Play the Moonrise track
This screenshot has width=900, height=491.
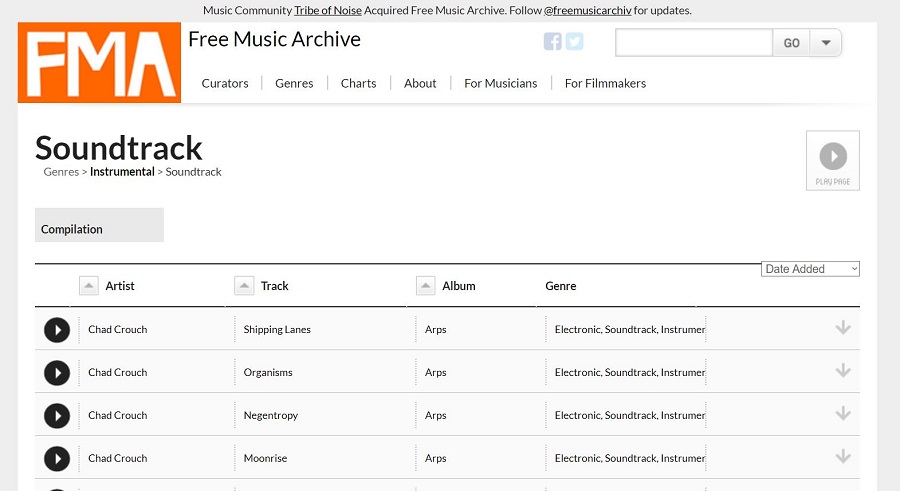pos(57,459)
